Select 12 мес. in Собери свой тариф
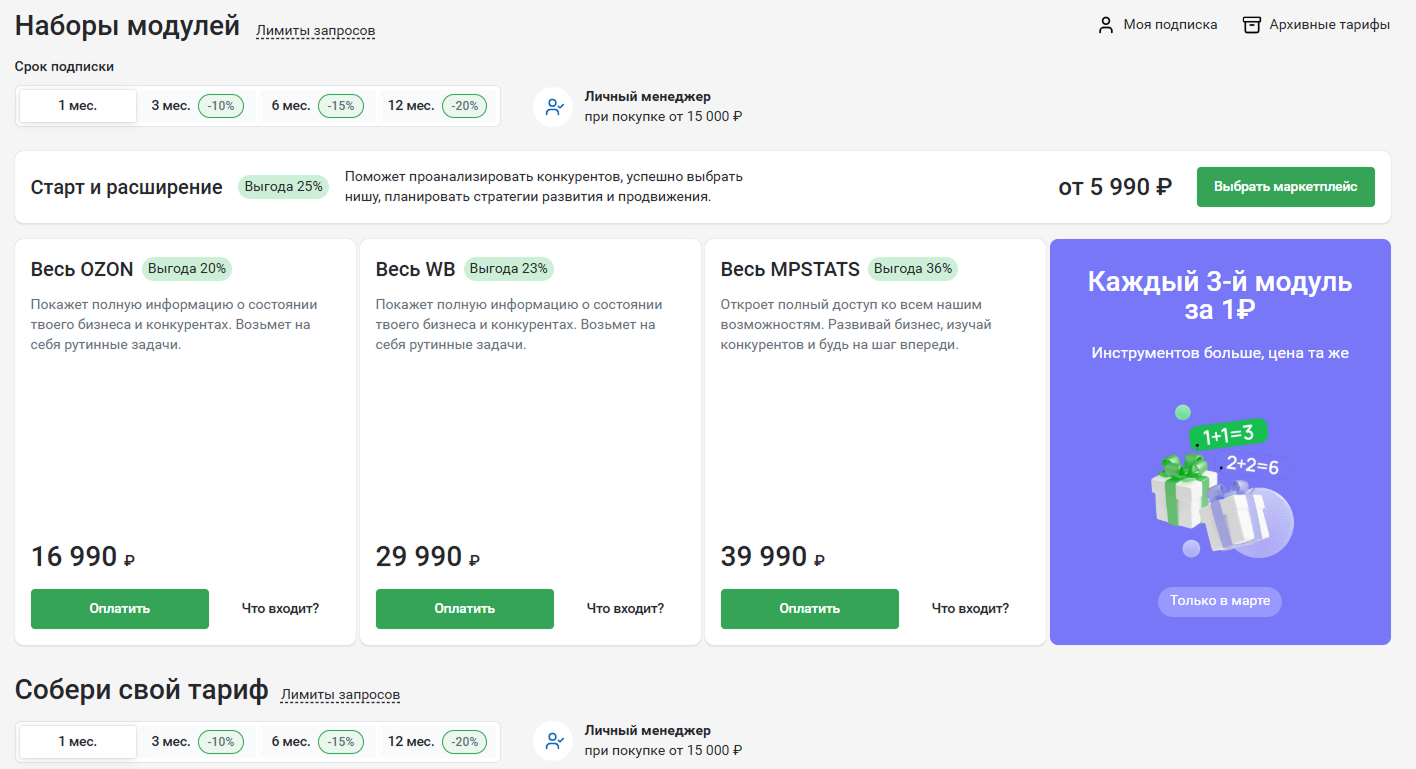1416x769 pixels. pos(437,741)
